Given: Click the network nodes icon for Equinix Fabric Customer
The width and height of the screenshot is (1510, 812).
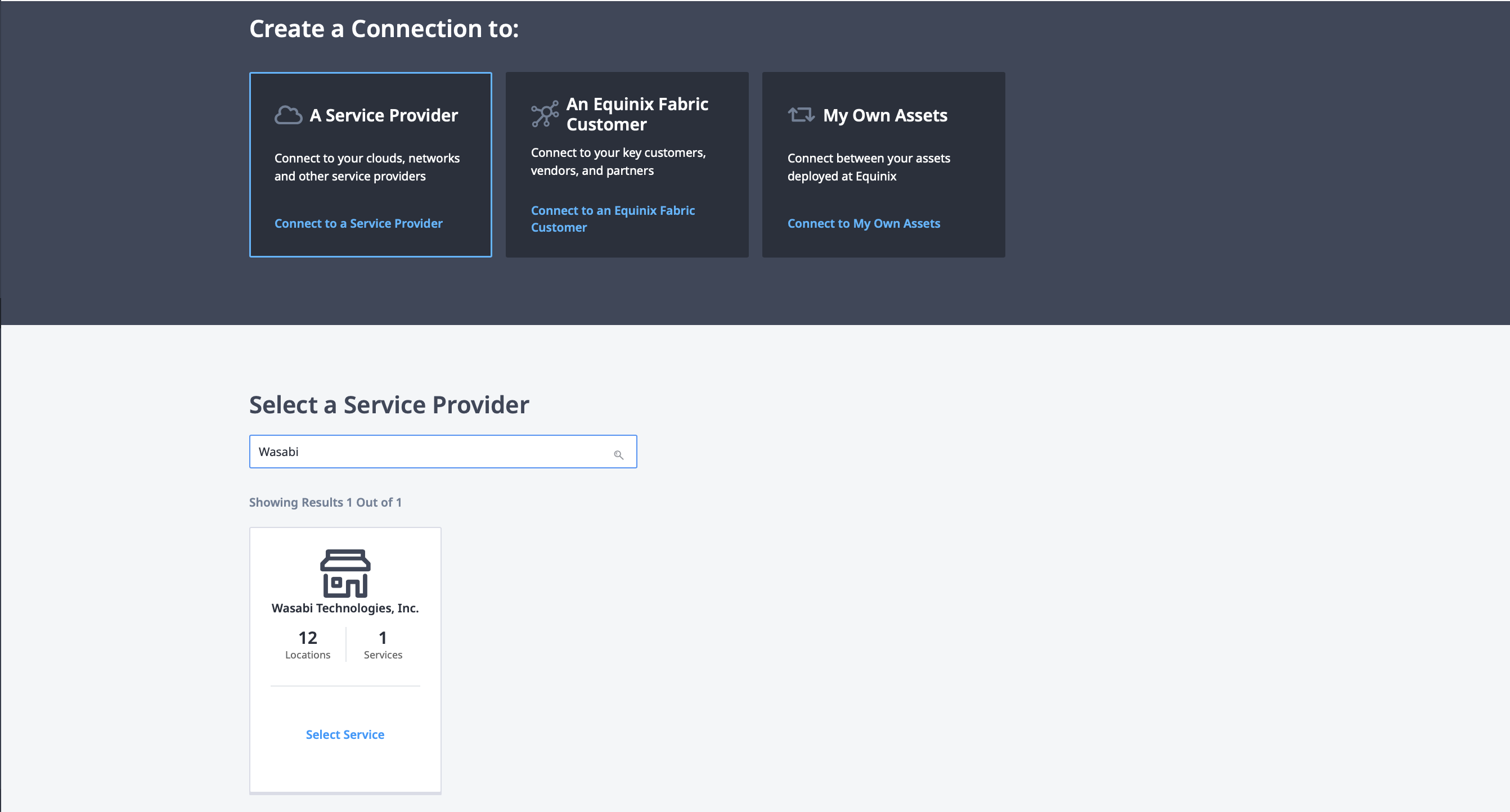Looking at the screenshot, I should point(545,114).
